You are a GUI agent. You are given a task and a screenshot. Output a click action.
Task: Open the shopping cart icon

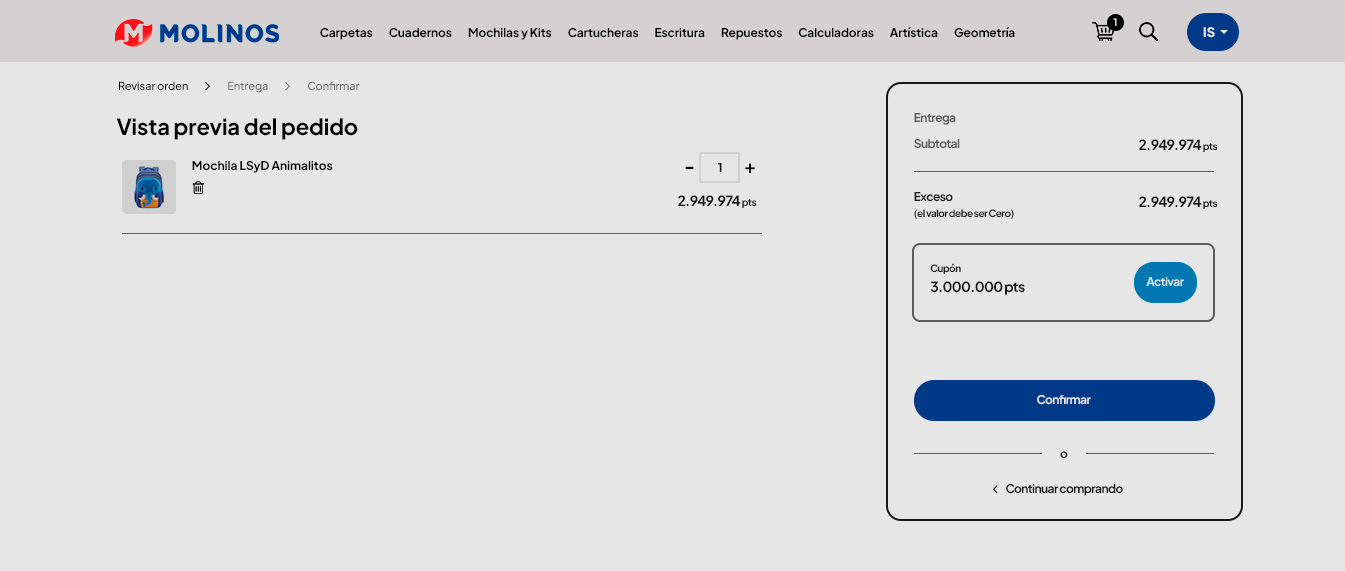tap(1104, 32)
